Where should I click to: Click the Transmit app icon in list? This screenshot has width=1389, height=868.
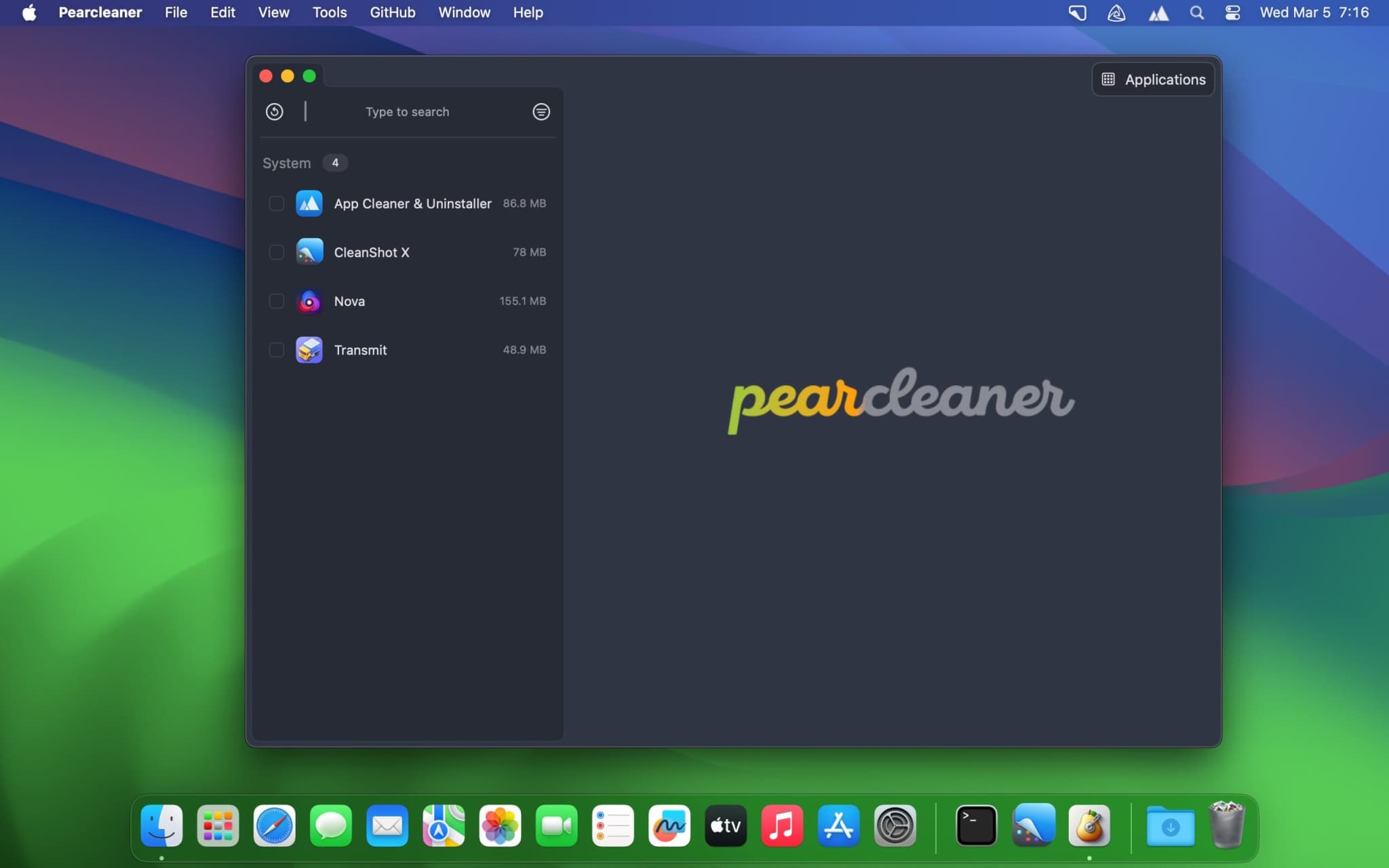[x=309, y=350]
